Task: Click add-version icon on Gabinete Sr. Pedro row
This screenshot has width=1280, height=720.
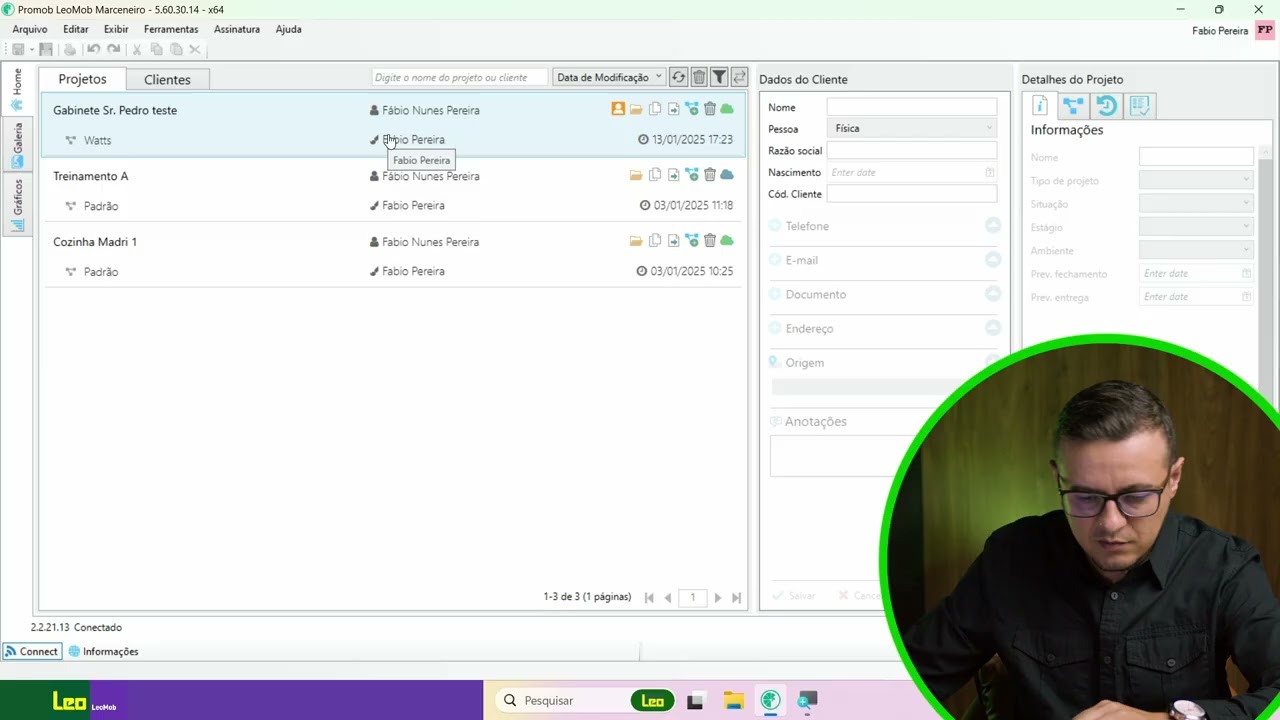Action: point(691,109)
